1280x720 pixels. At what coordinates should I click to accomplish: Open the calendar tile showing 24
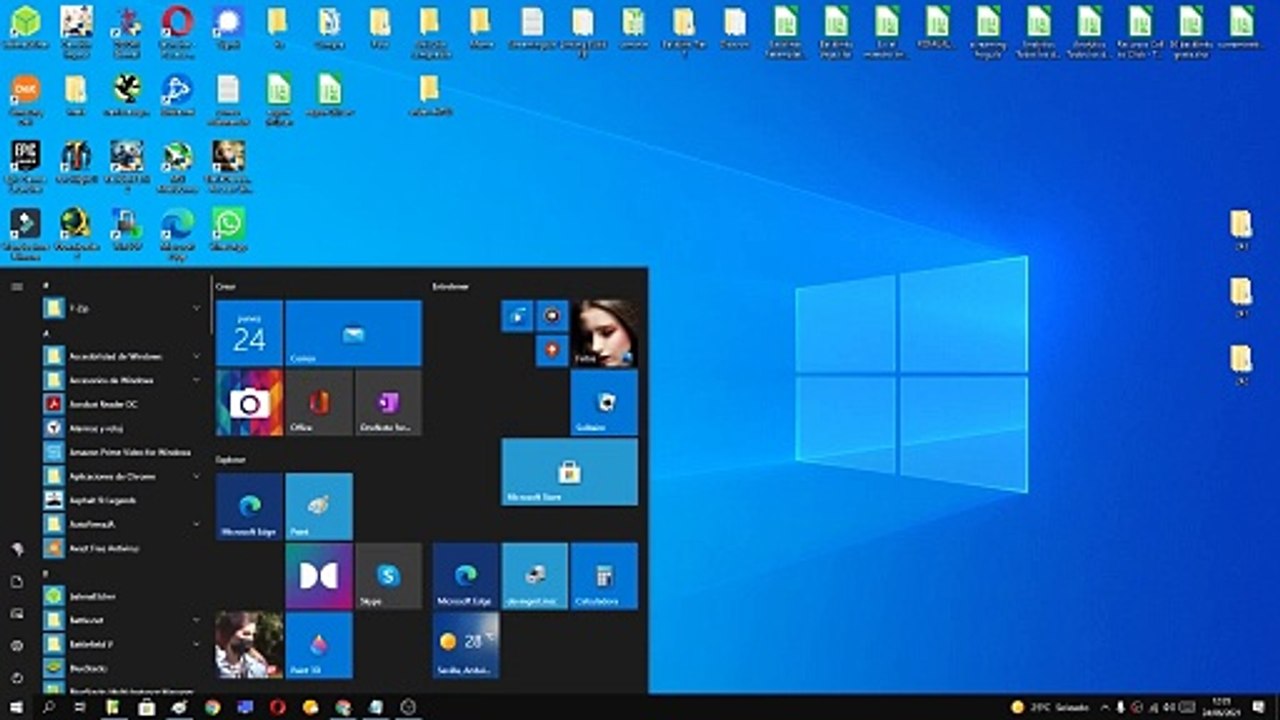pos(249,333)
